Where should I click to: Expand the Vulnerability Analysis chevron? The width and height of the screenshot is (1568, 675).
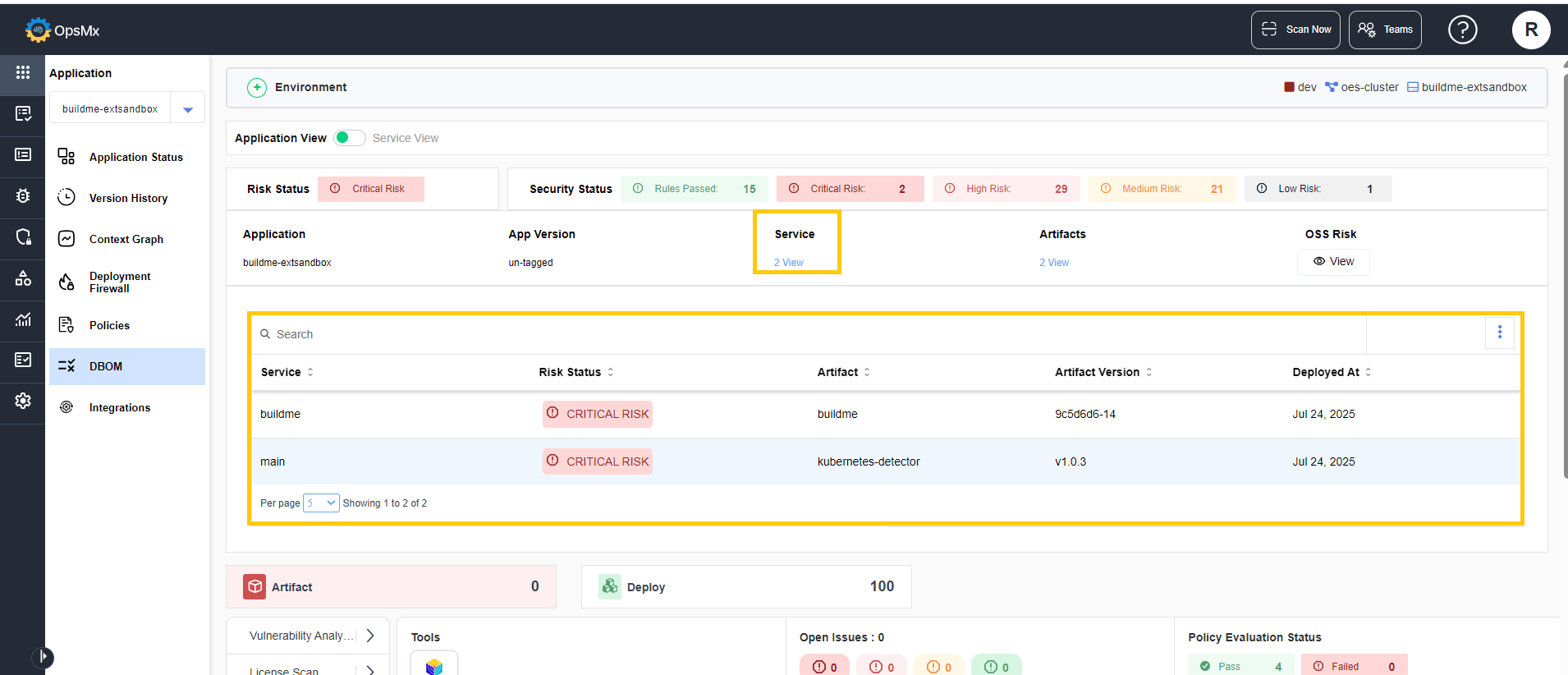[x=370, y=636]
